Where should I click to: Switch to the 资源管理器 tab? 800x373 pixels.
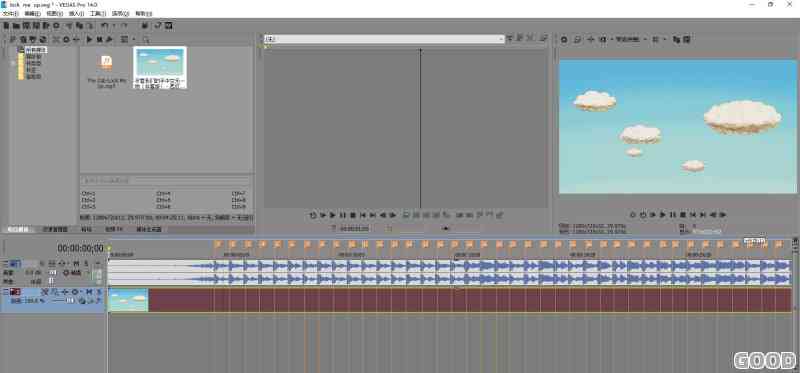[55, 230]
